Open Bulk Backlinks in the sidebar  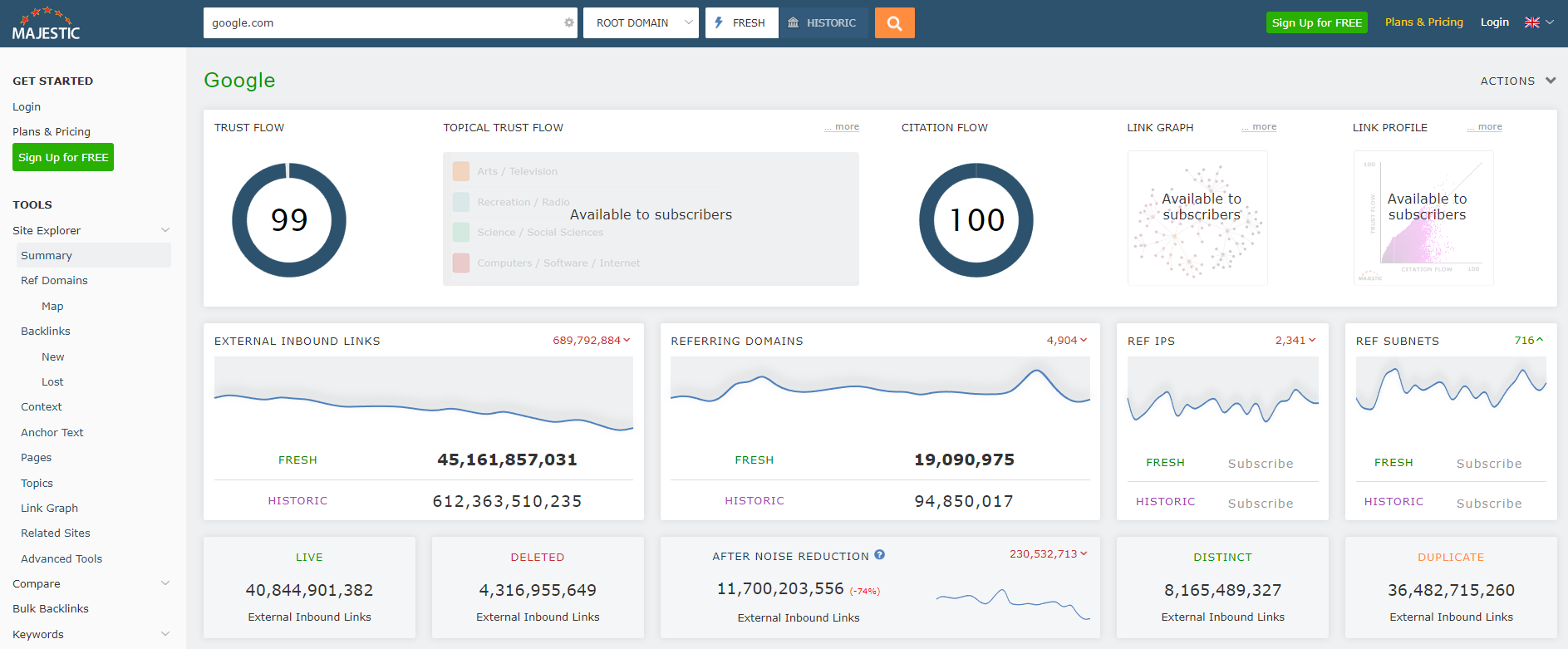tap(51, 608)
